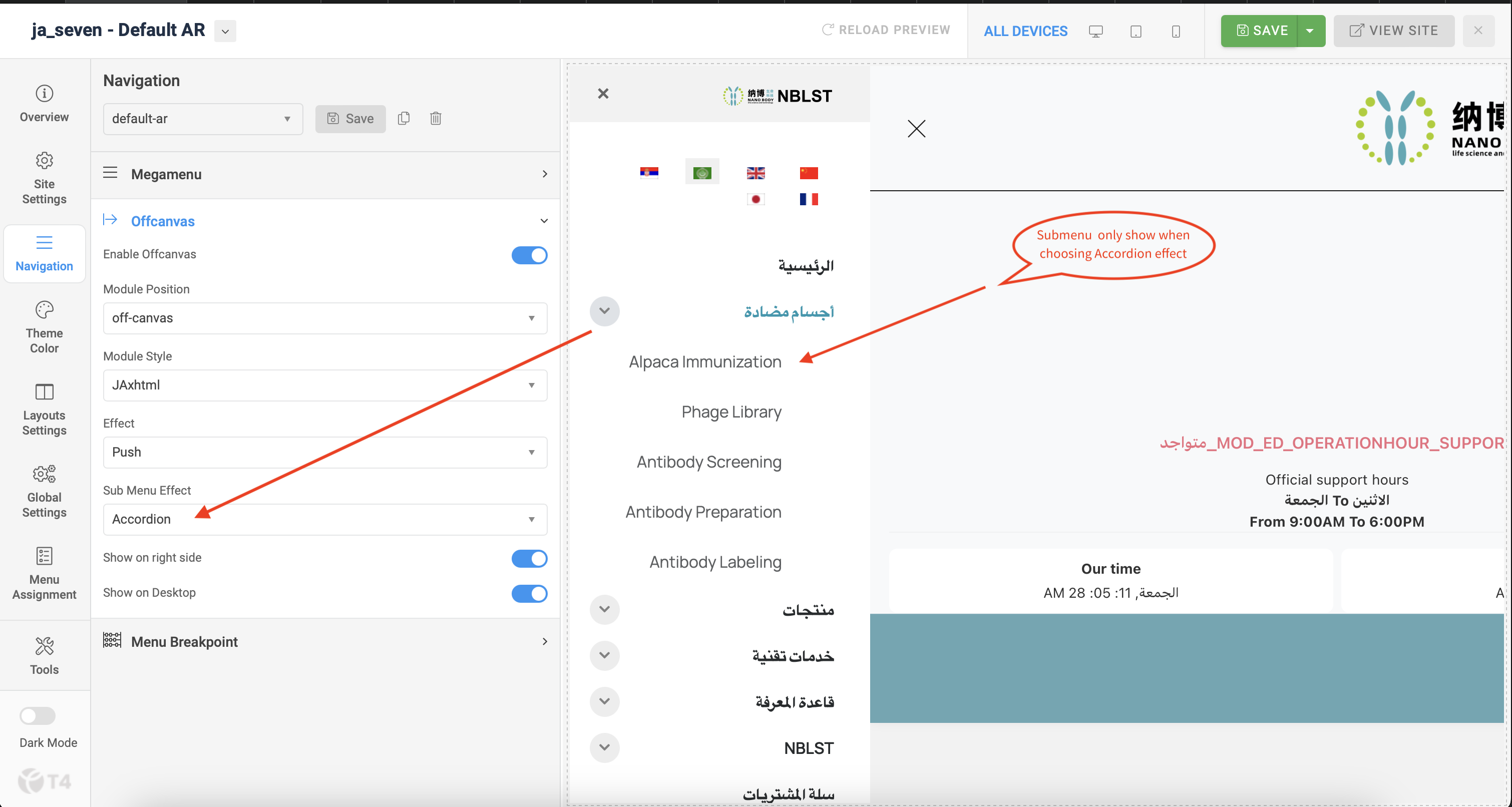1512x807 pixels.
Task: Turn on Dark Mode toggle
Action: pyautogui.click(x=38, y=715)
